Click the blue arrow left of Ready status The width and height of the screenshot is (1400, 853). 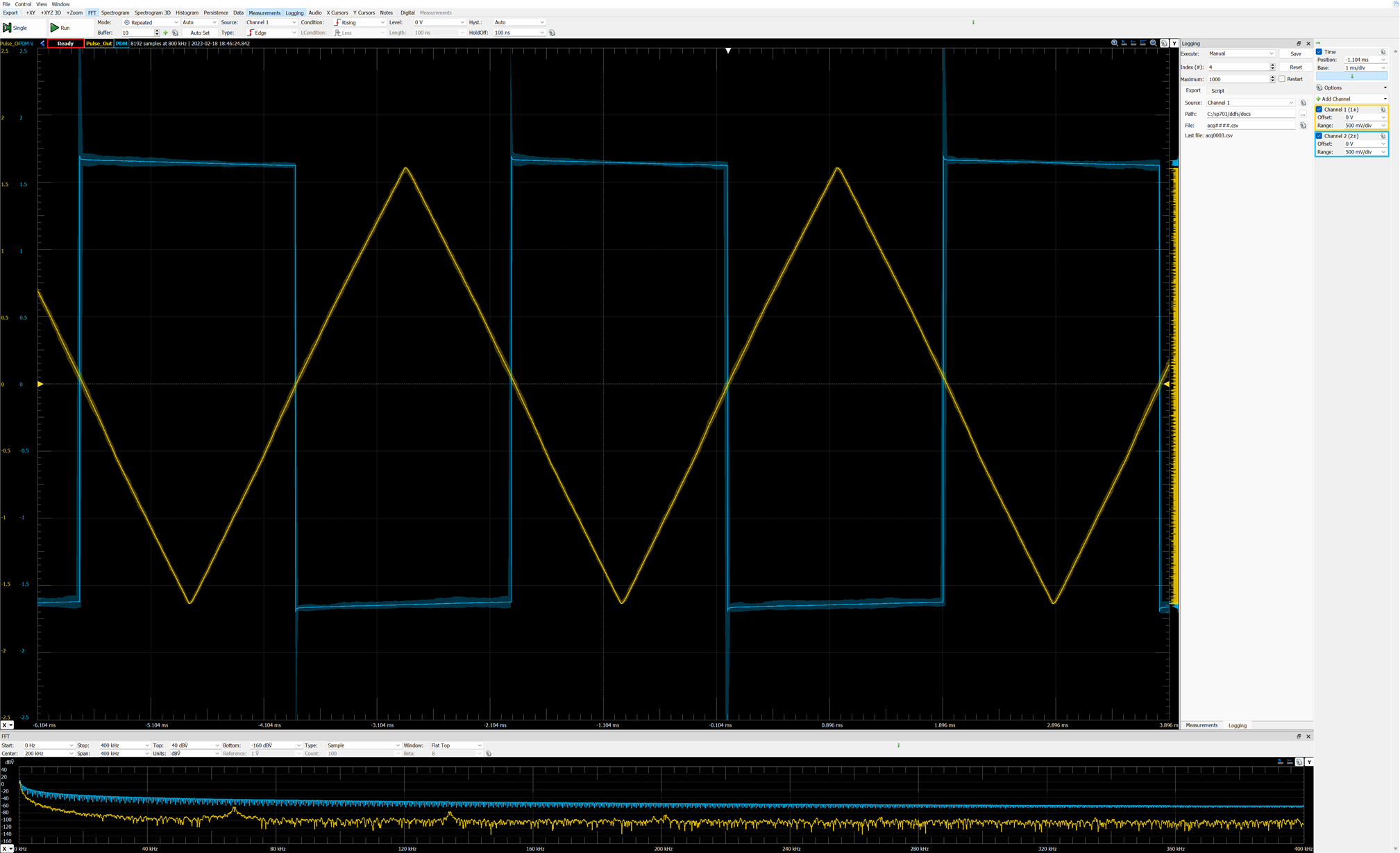[42, 43]
